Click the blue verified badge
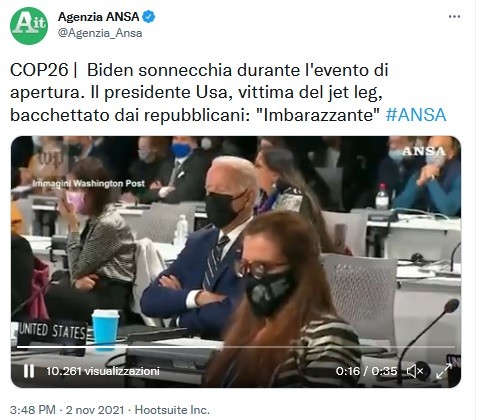The image size is (485, 420). pyautogui.click(x=149, y=17)
